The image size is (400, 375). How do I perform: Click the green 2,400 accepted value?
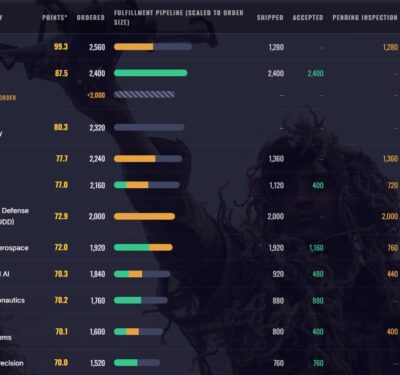click(316, 73)
